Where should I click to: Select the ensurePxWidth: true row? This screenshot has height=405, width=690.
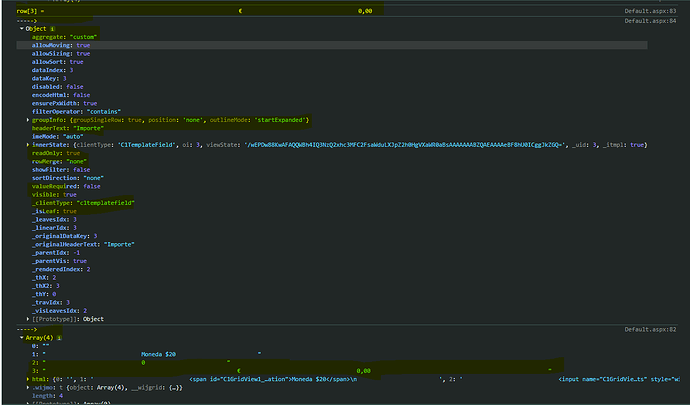tap(64, 103)
